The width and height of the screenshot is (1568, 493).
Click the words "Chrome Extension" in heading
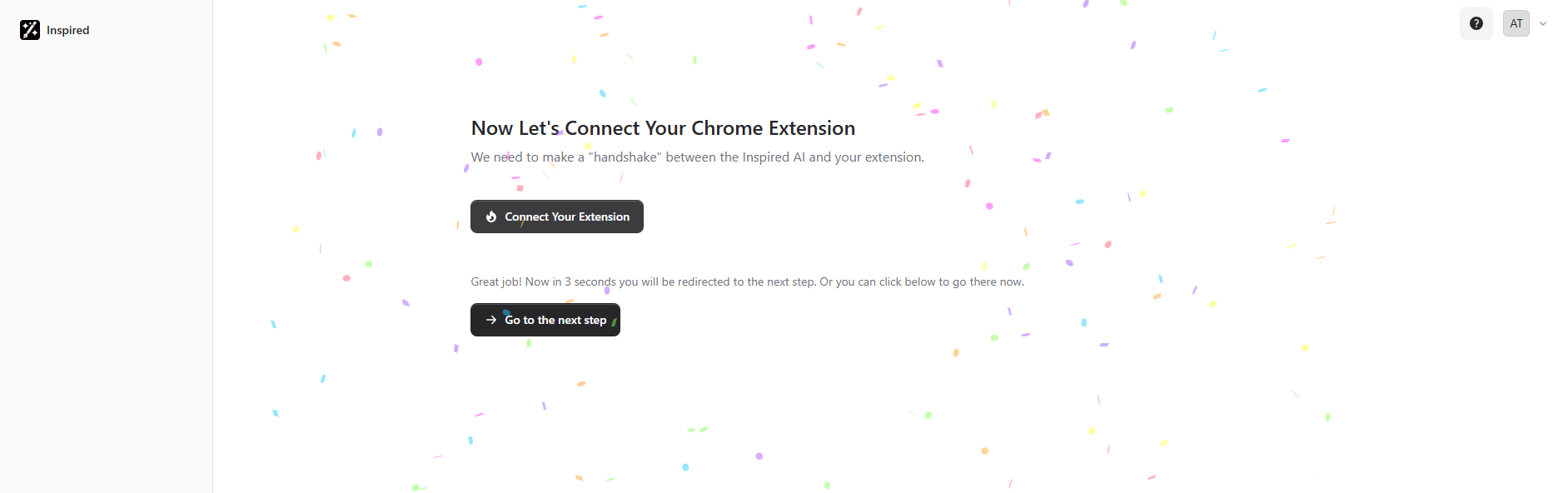(773, 128)
